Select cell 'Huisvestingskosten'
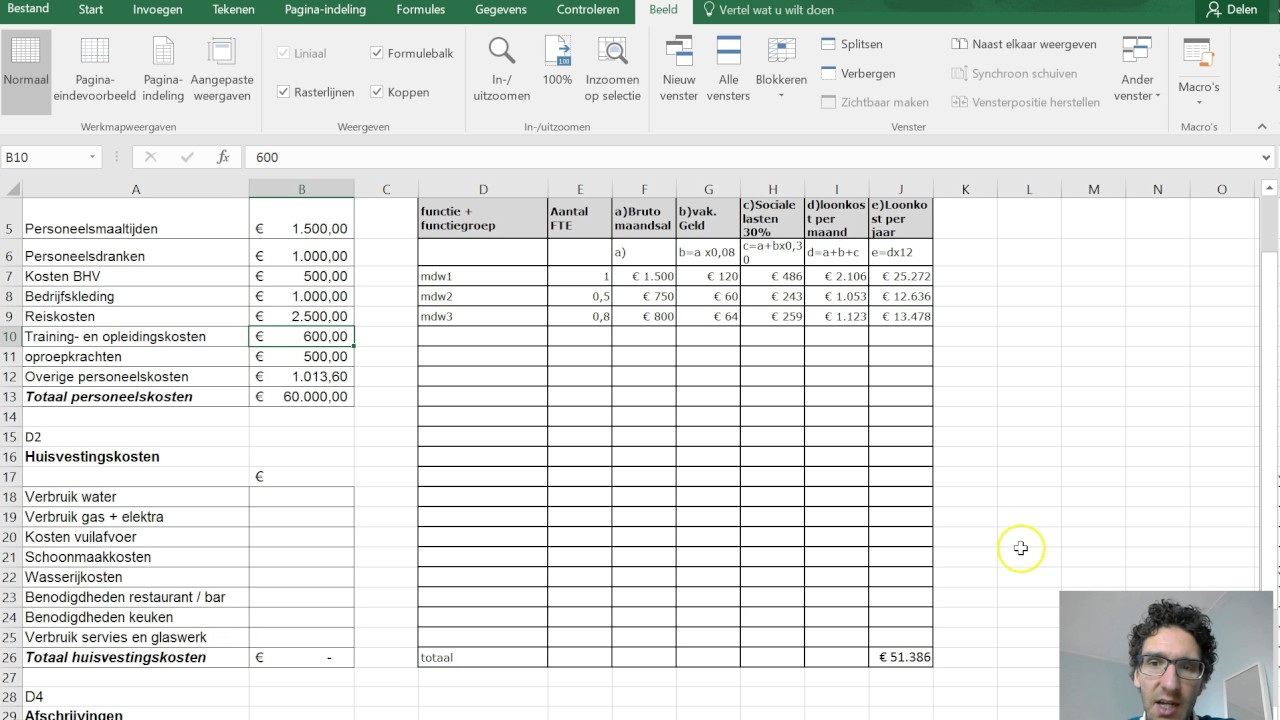Image resolution: width=1280 pixels, height=720 pixels. (136, 457)
